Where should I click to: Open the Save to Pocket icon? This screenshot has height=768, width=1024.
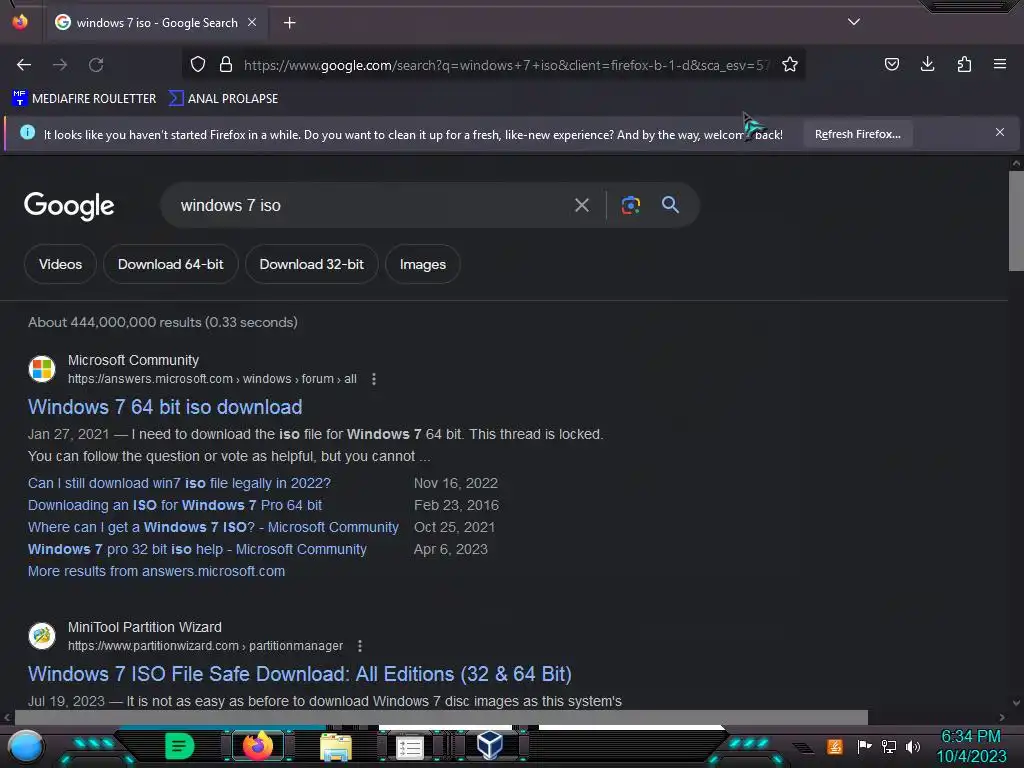[x=891, y=64]
